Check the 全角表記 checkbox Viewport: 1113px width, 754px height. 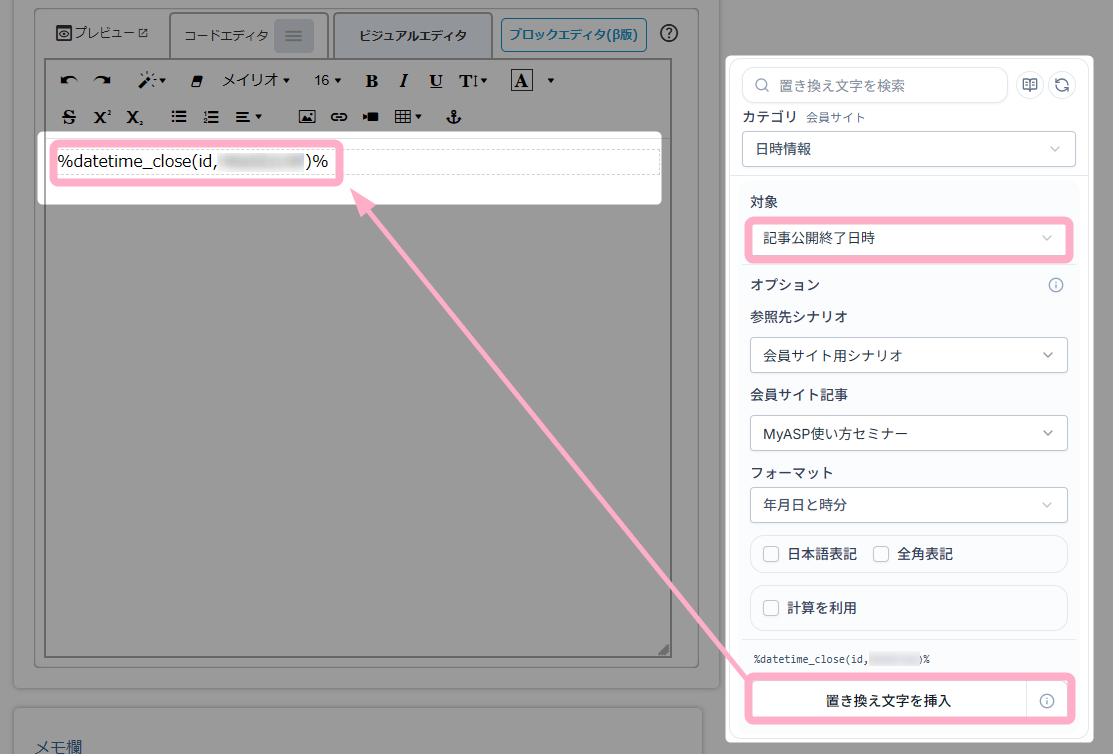tap(881, 554)
